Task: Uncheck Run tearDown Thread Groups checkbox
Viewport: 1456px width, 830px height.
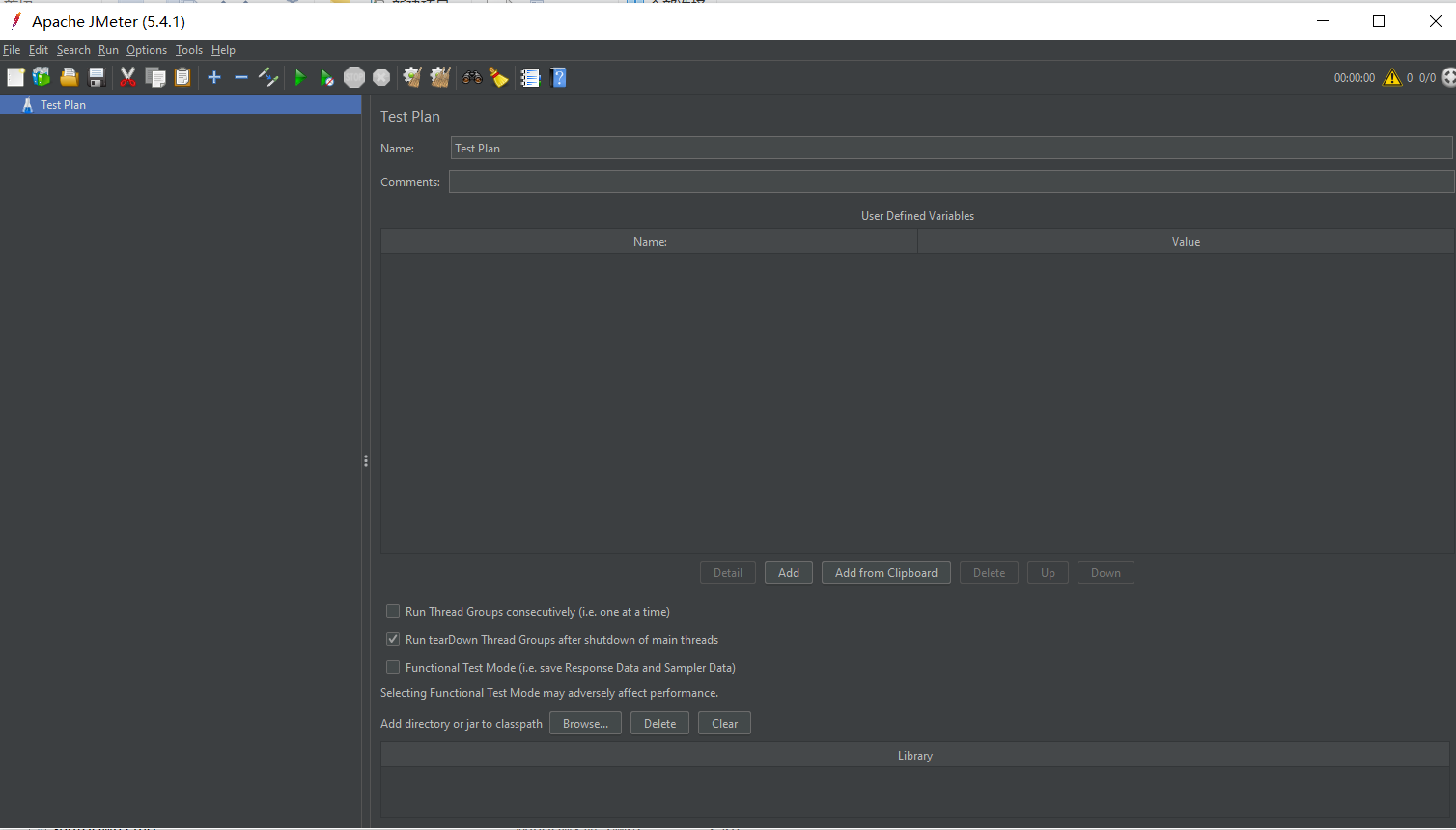Action: pos(393,639)
